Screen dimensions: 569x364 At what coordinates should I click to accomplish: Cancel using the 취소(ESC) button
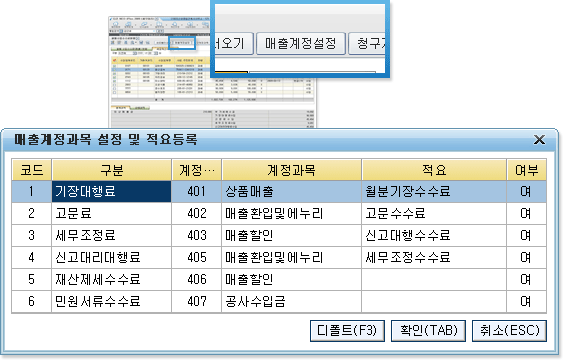509,331
